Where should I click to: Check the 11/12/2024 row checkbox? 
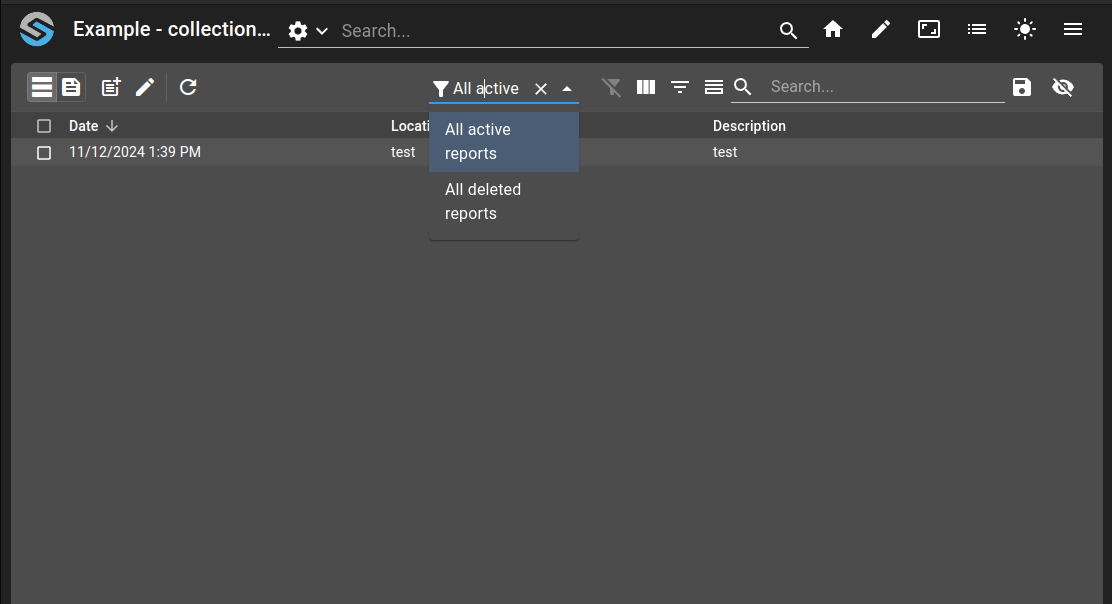click(x=44, y=153)
